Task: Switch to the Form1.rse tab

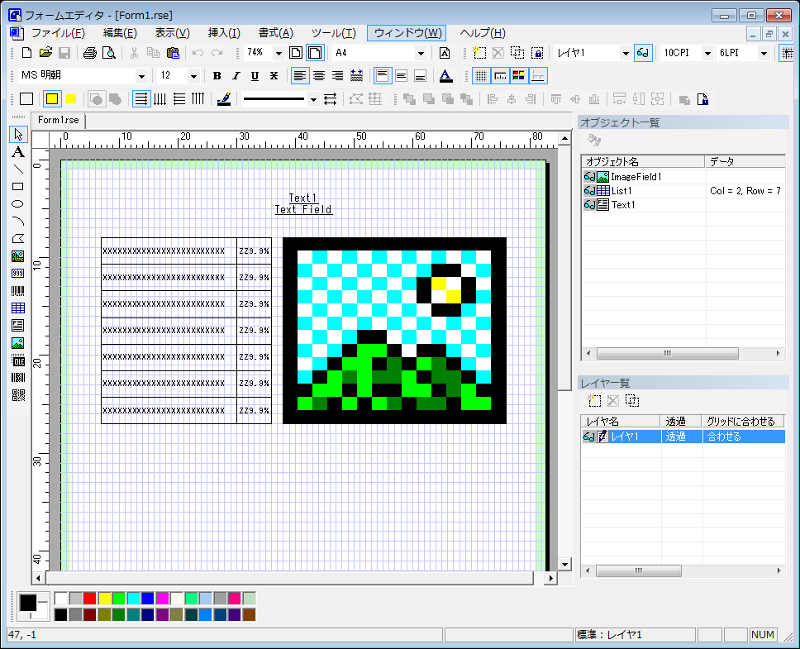Action: pos(58,120)
